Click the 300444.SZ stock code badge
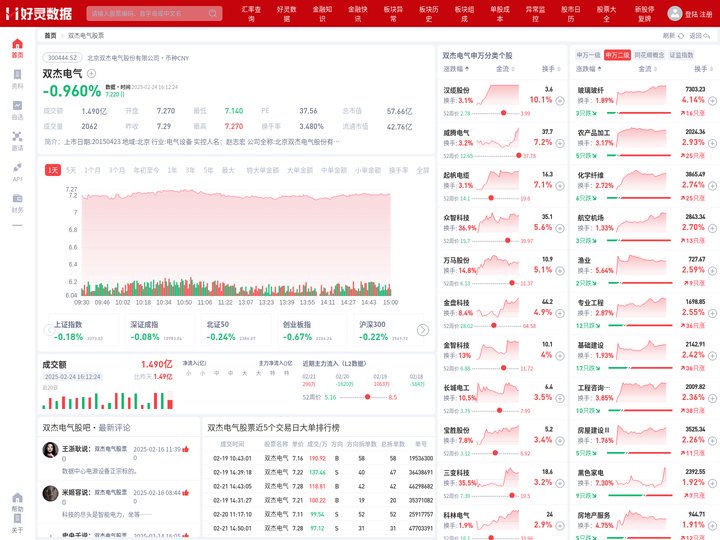720x540 pixels. coord(62,58)
